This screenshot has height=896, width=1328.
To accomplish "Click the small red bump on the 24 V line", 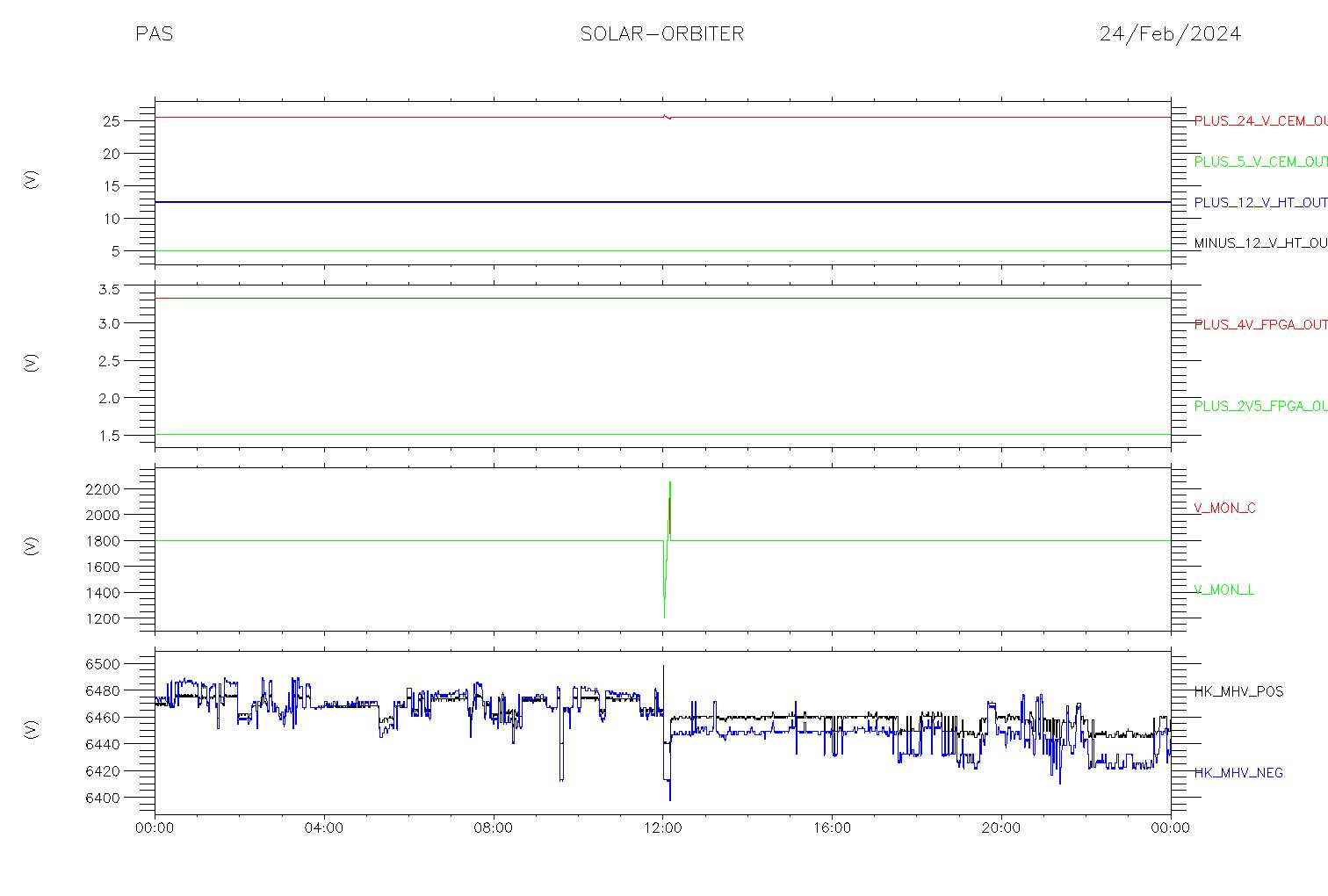I will coord(668,116).
